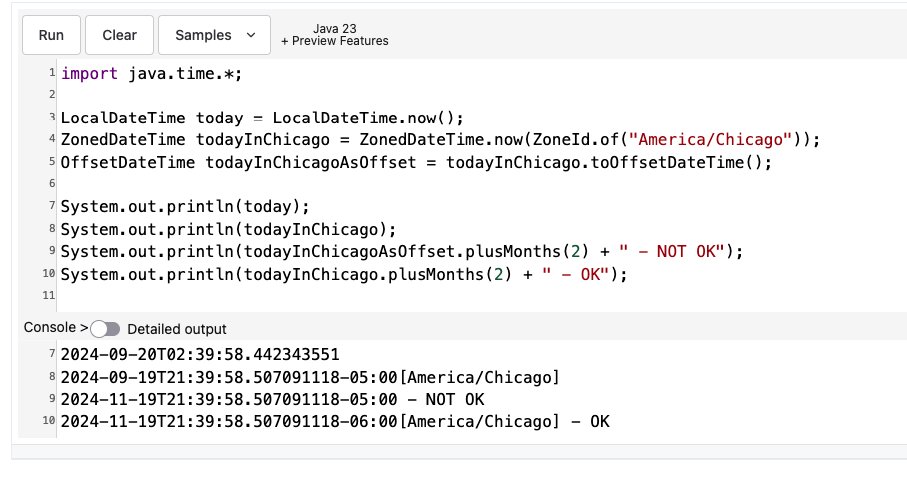Screen dimensions: 907x485
Task: Click the LocalDateTime today declaration line
Action: (262, 118)
